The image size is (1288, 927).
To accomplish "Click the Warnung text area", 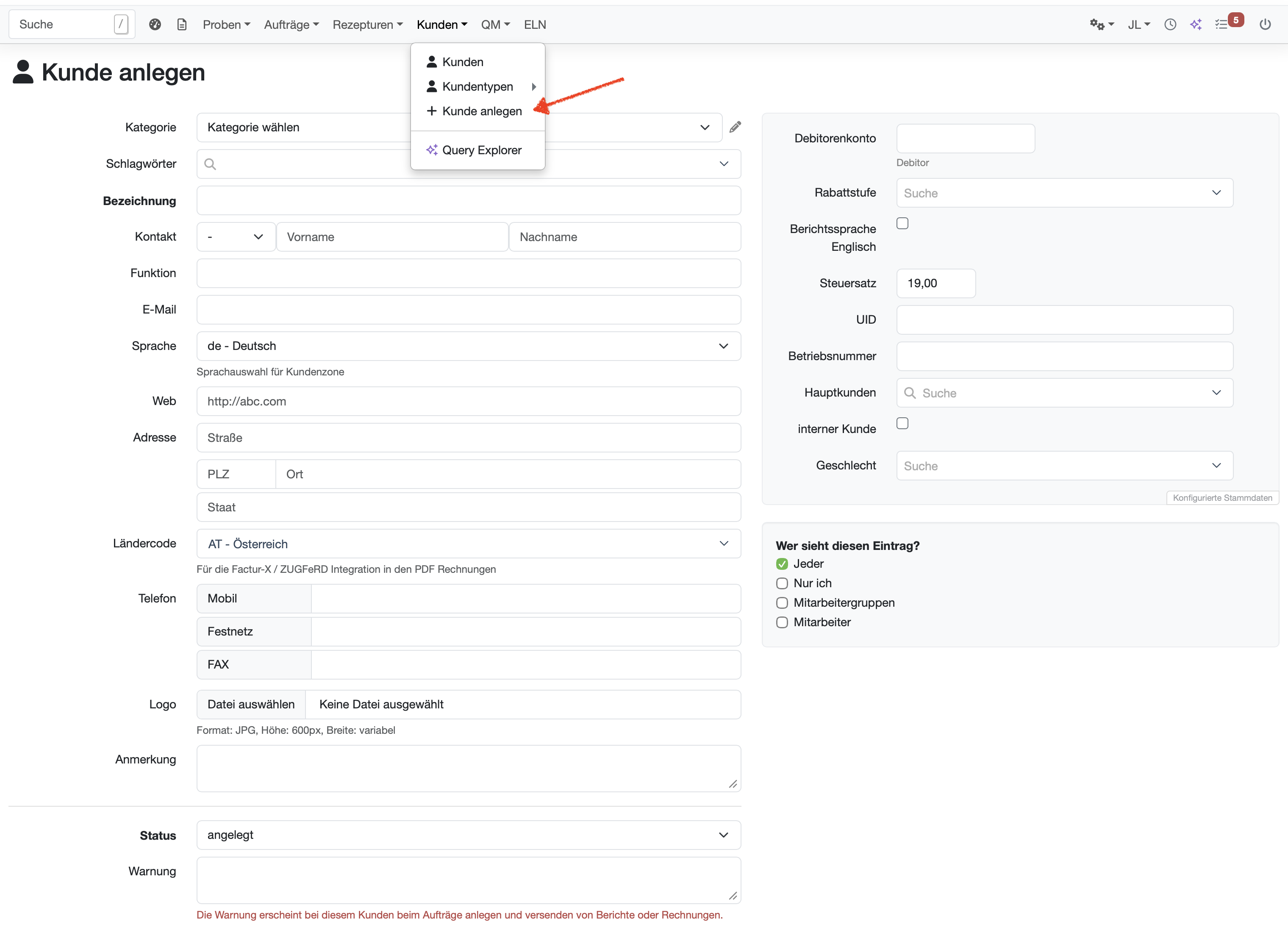I will (469, 880).
